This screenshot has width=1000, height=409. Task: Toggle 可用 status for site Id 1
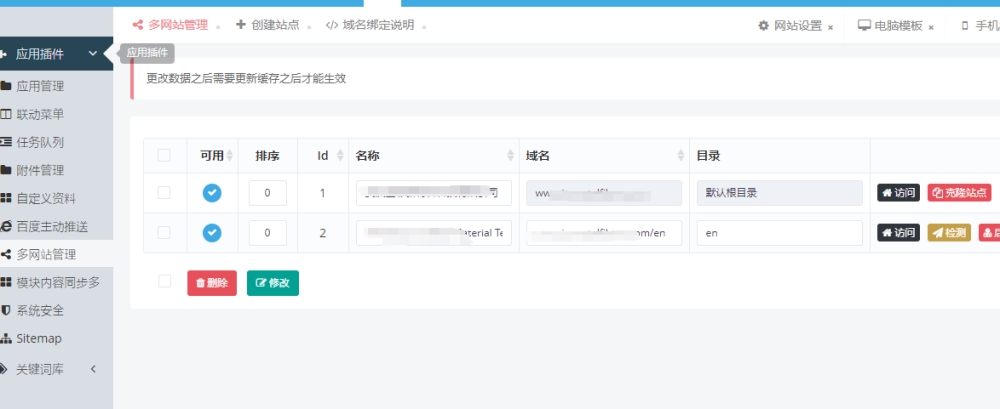pos(212,193)
